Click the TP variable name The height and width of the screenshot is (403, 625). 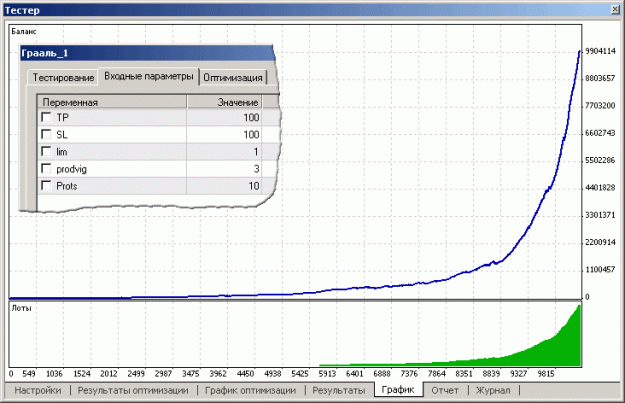pyautogui.click(x=63, y=117)
